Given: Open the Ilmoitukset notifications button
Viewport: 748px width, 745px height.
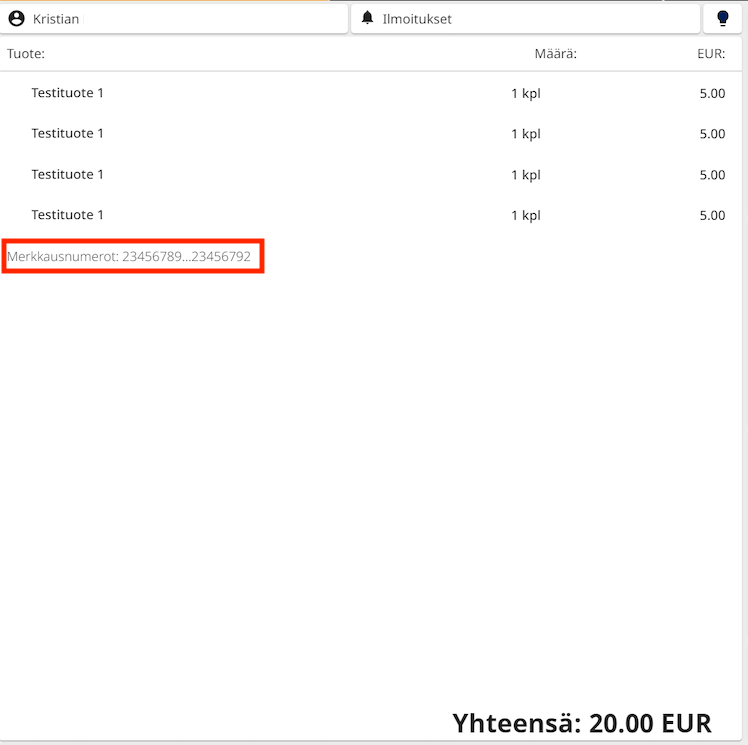Looking at the screenshot, I should 525,18.
